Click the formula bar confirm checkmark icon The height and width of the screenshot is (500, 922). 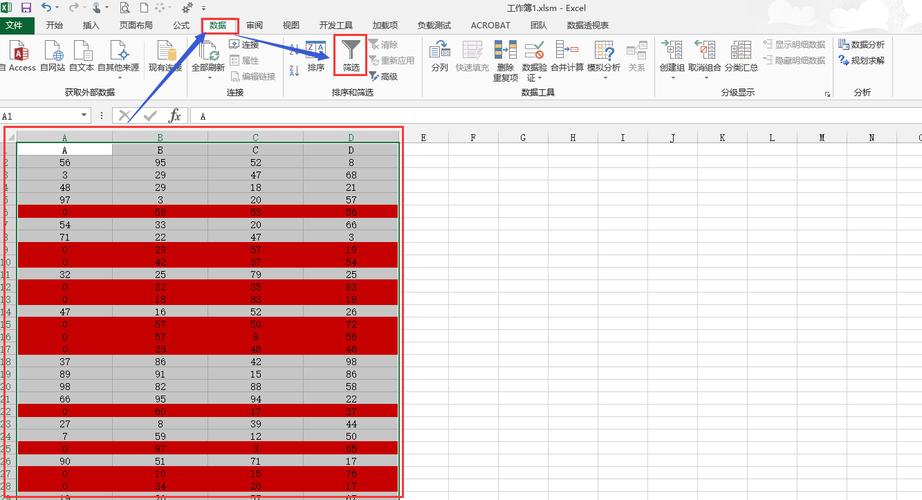(x=150, y=116)
